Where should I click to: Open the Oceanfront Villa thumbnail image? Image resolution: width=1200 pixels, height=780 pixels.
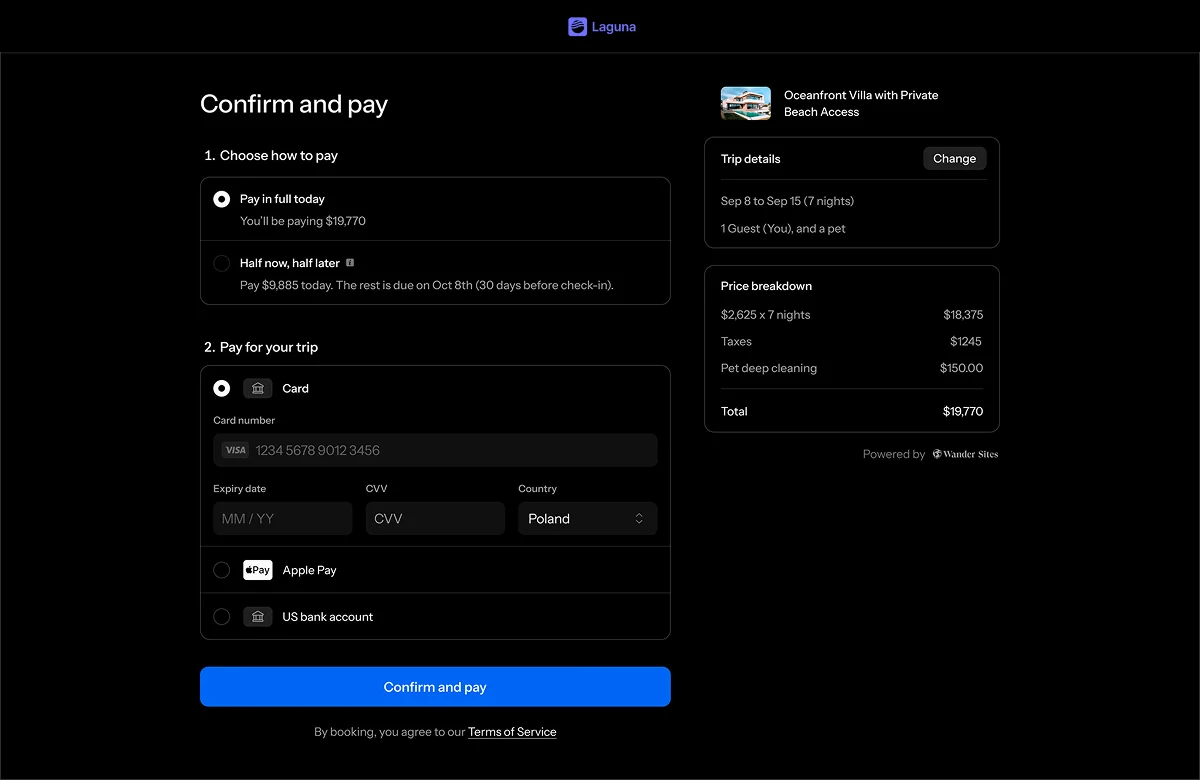coord(745,103)
